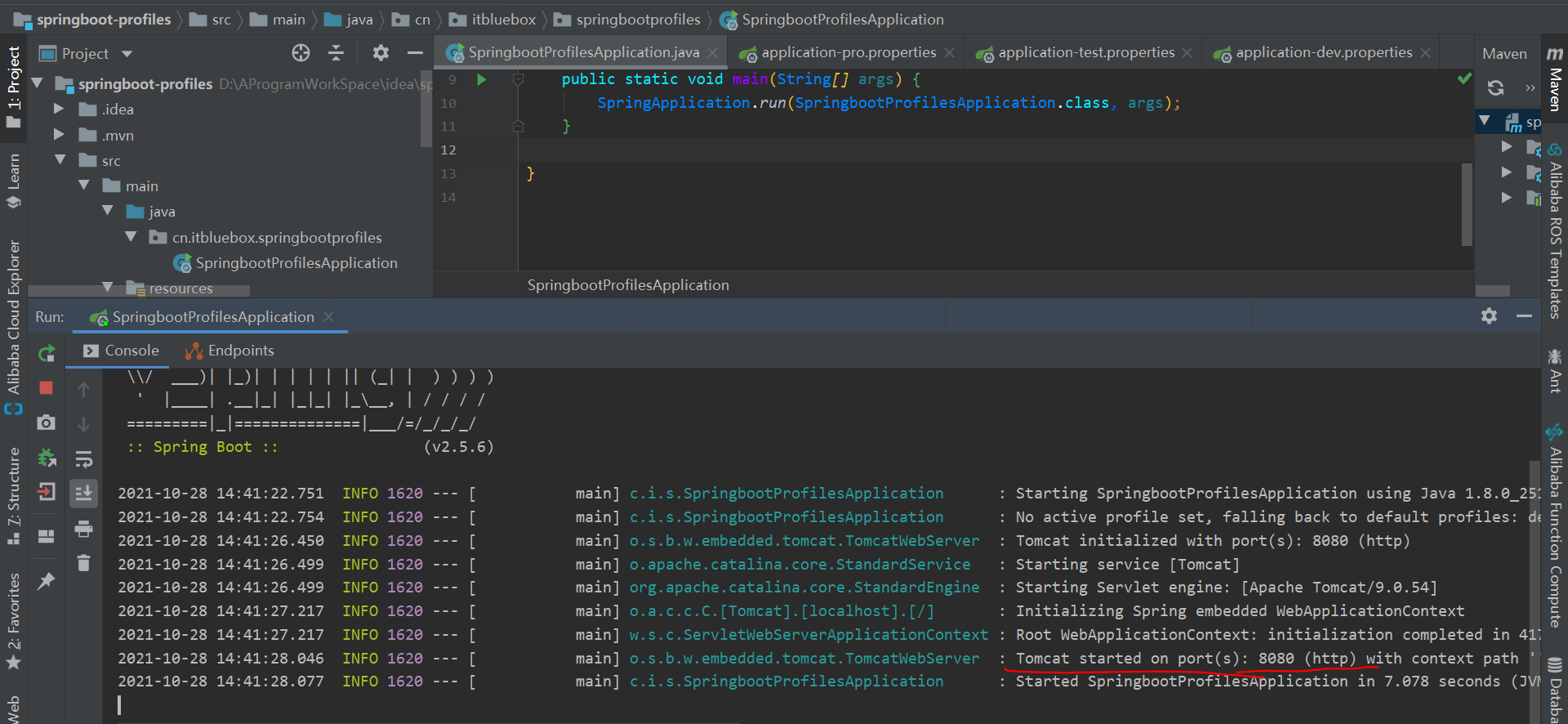Screen dimensions: 1568x724
Task: Toggle the 7: Structure tool window
Action: coord(14,496)
